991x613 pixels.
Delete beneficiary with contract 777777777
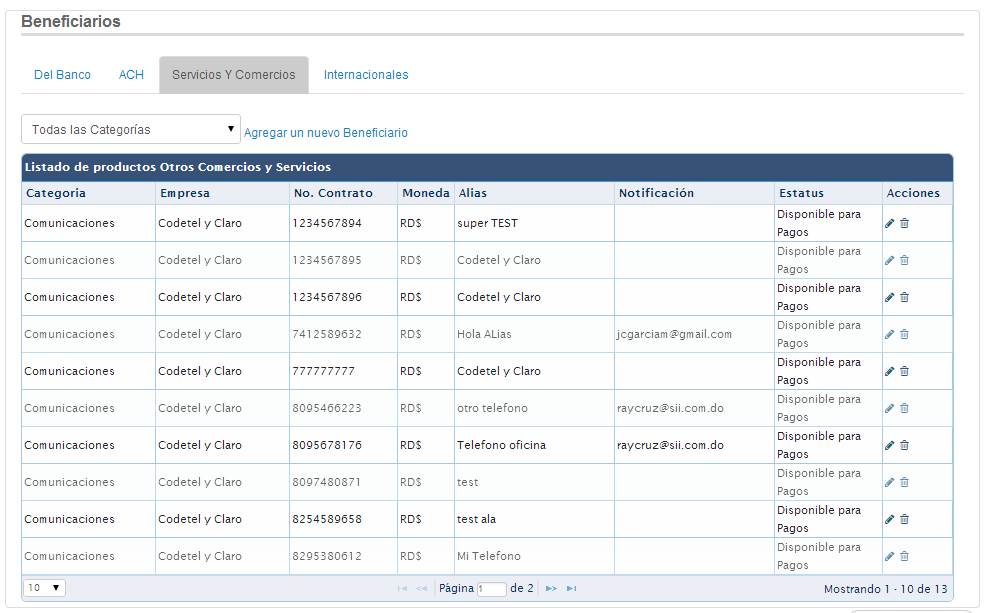(x=905, y=371)
